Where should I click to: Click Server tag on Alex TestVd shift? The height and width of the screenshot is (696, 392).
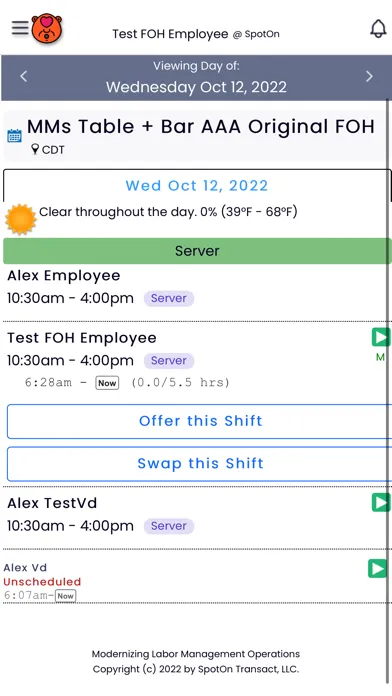point(169,526)
